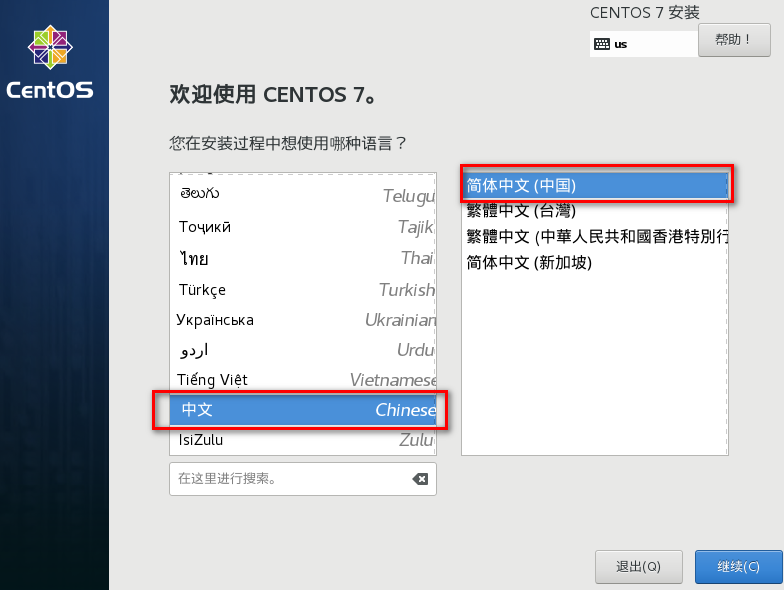Click the 退出(Q) quit button
The image size is (784, 590).
(638, 566)
